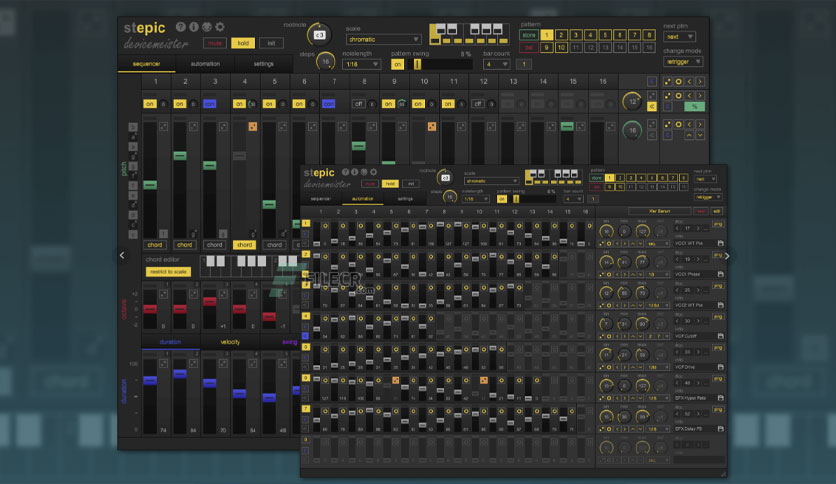Click the top-row randomize dots icon at far right
This screenshot has height=484, width=836.
coord(668,82)
